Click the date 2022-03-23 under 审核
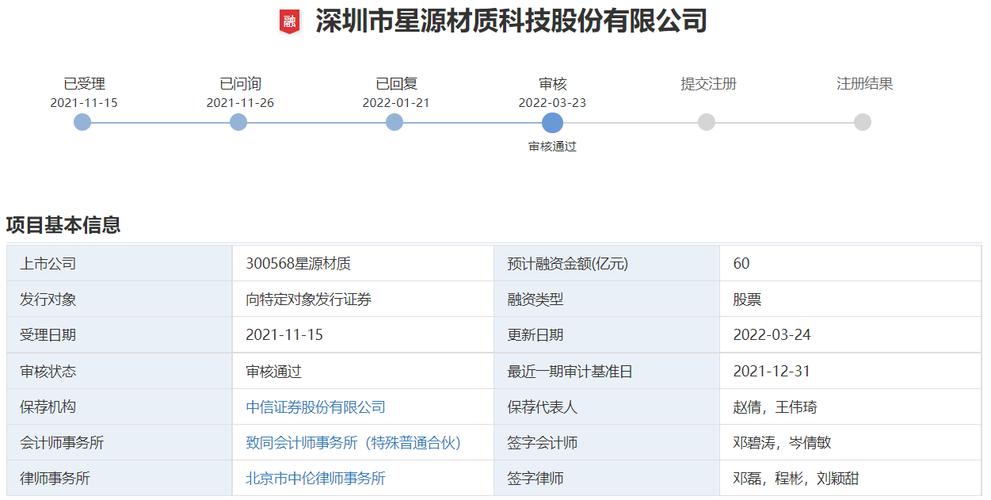The image size is (991, 500). [x=552, y=102]
